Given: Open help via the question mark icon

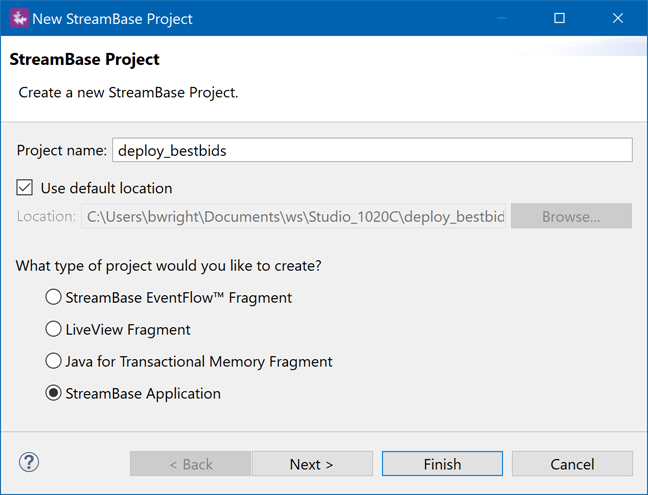Looking at the screenshot, I should (29, 462).
